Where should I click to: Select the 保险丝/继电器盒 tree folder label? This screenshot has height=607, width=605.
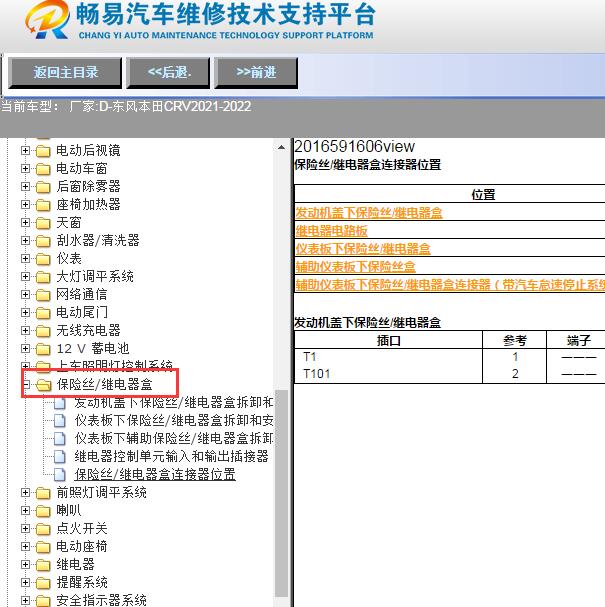coord(105,384)
